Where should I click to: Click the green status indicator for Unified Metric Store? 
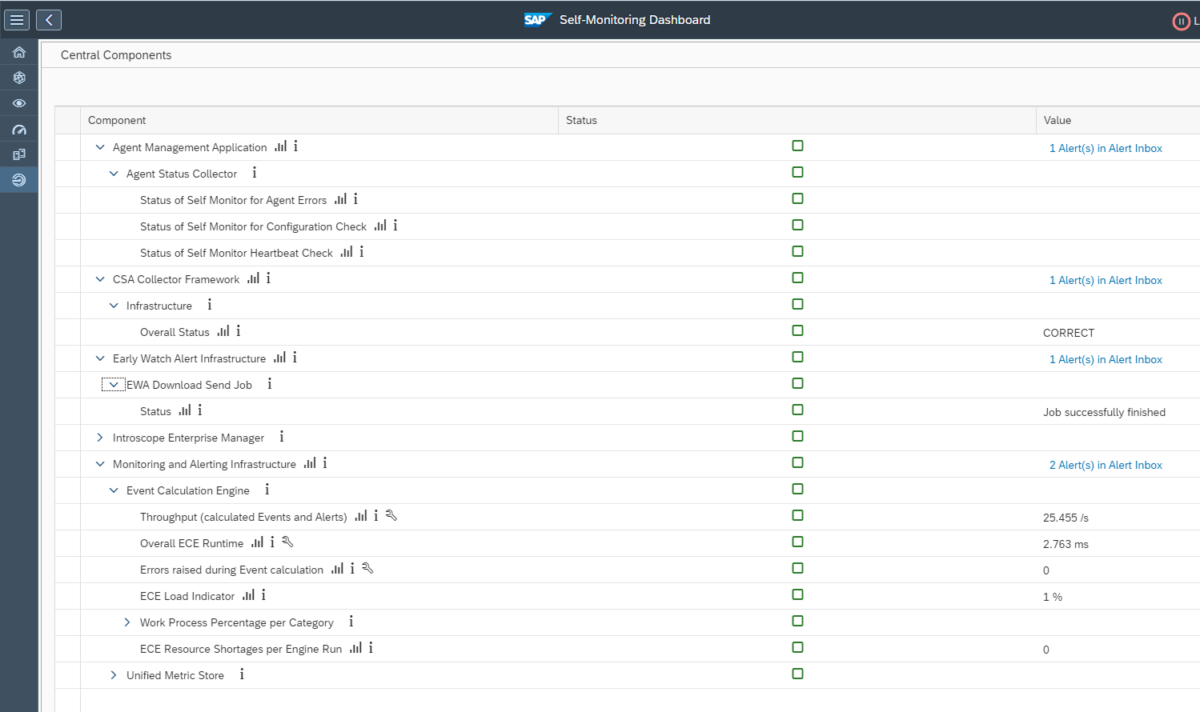[x=797, y=674]
